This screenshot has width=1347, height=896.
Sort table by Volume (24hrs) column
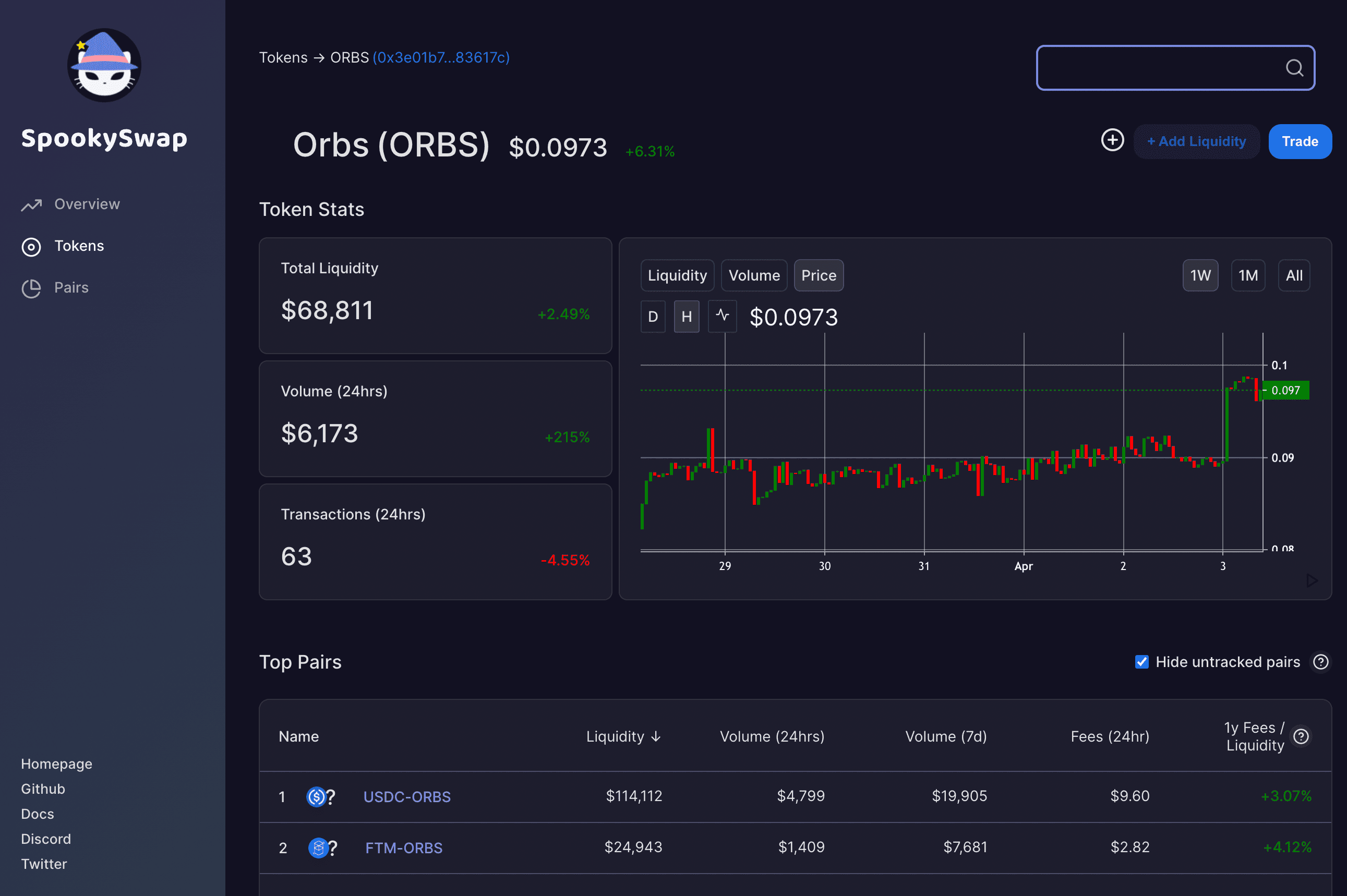[x=772, y=736]
